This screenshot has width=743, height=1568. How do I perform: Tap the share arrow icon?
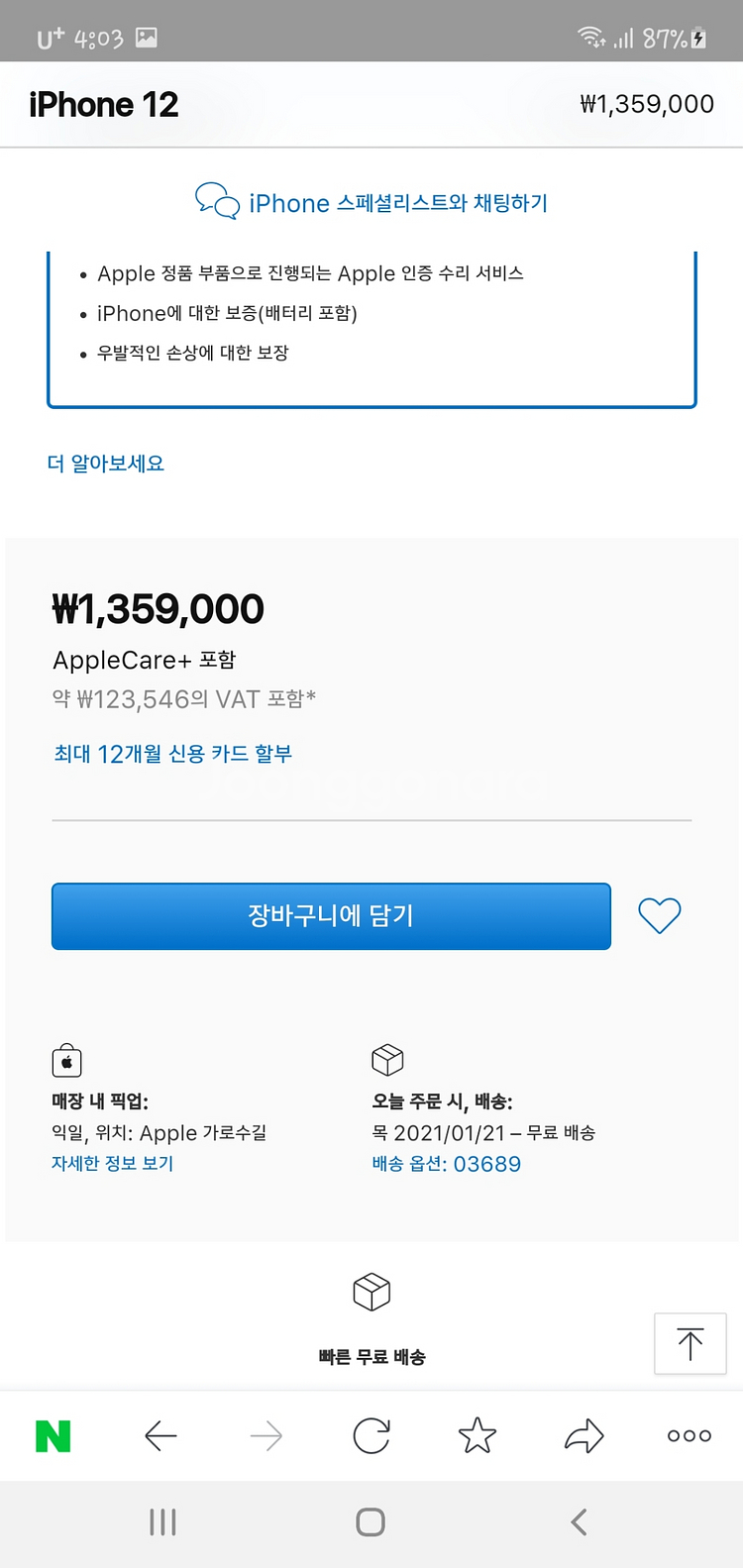584,1435
